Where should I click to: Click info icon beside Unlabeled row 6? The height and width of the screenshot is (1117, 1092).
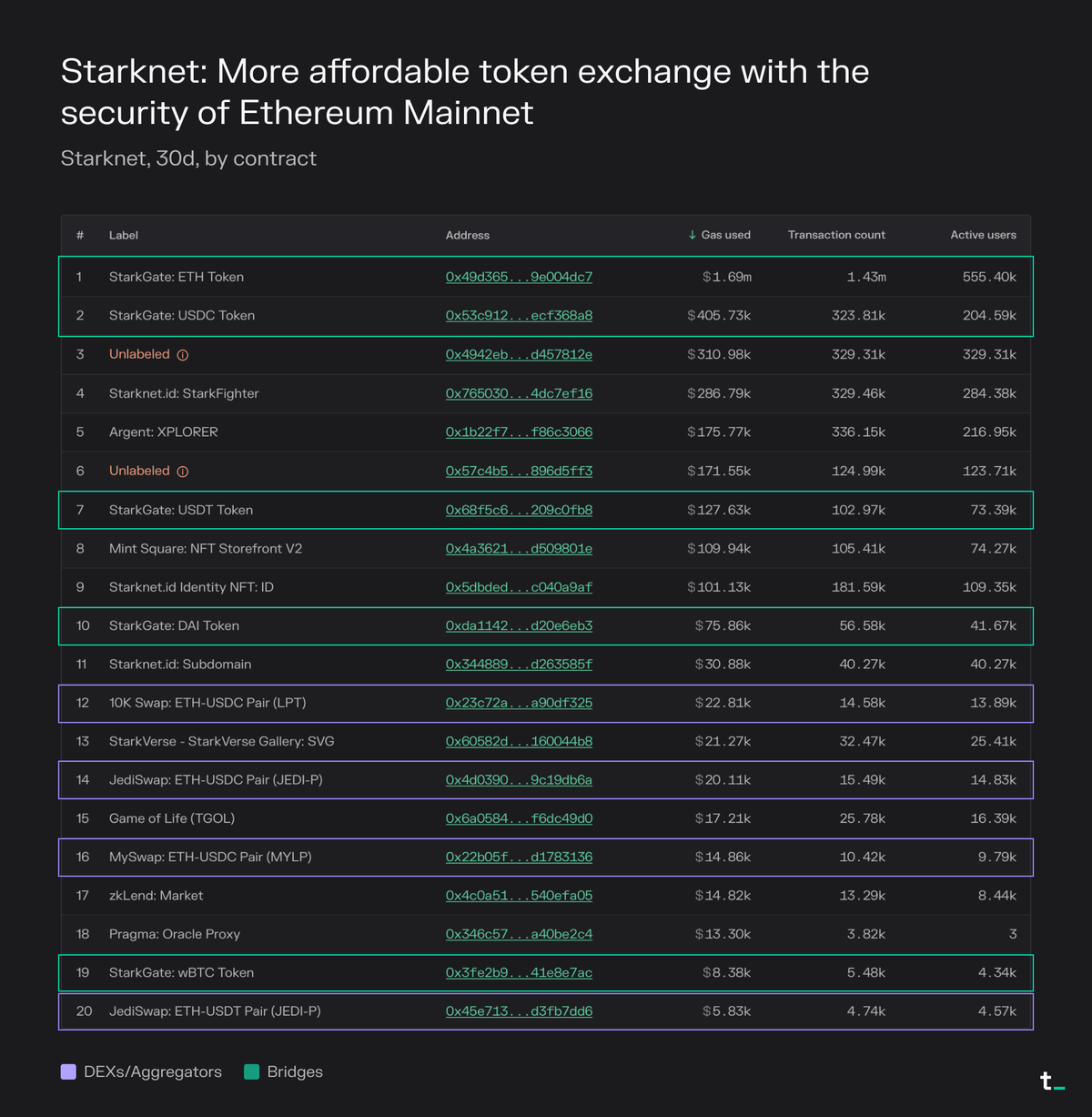183,472
